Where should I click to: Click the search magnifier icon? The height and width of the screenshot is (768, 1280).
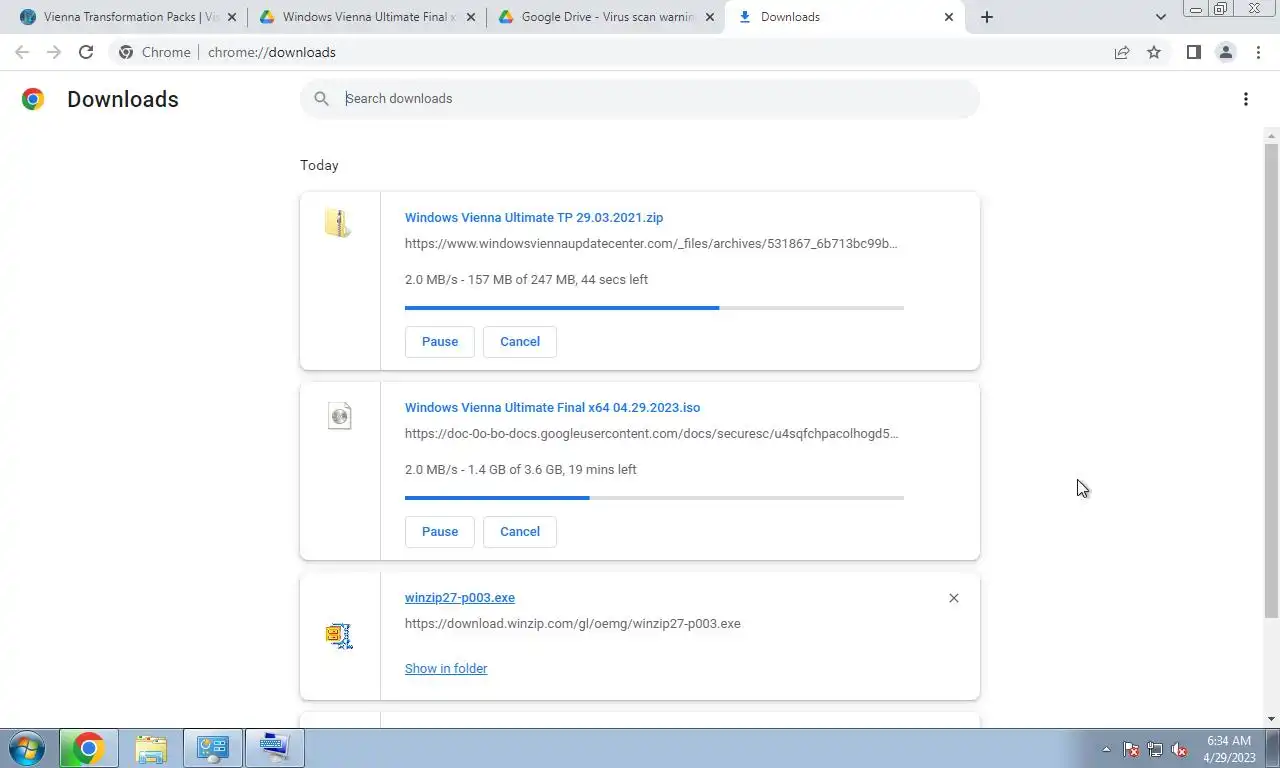[321, 98]
